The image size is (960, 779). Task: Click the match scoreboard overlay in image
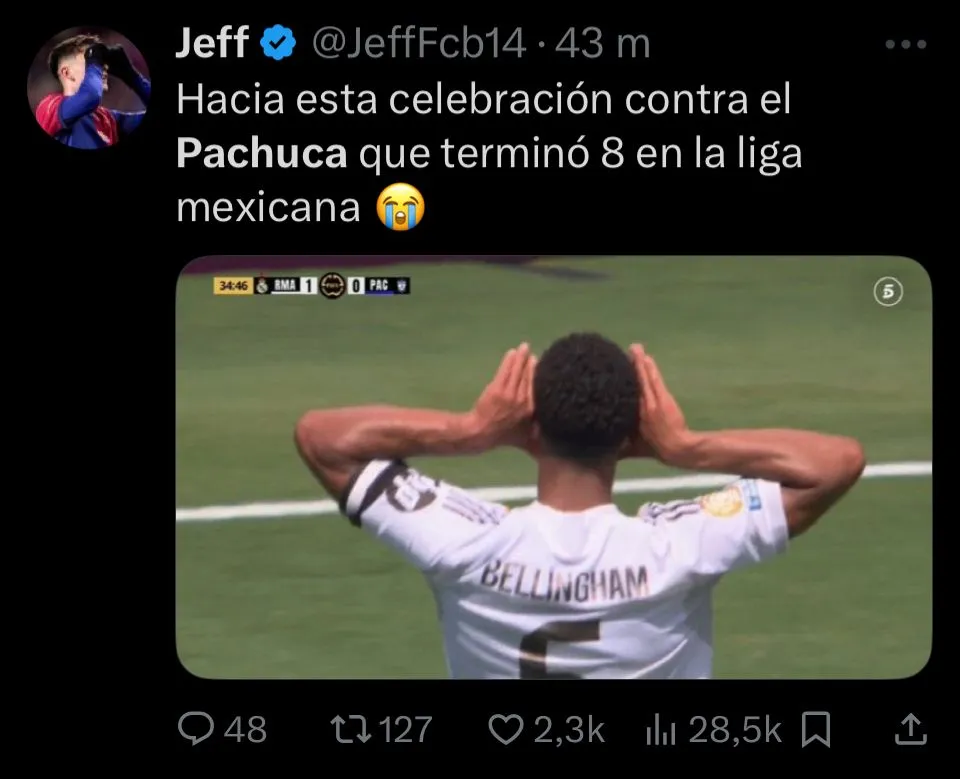coord(312,285)
